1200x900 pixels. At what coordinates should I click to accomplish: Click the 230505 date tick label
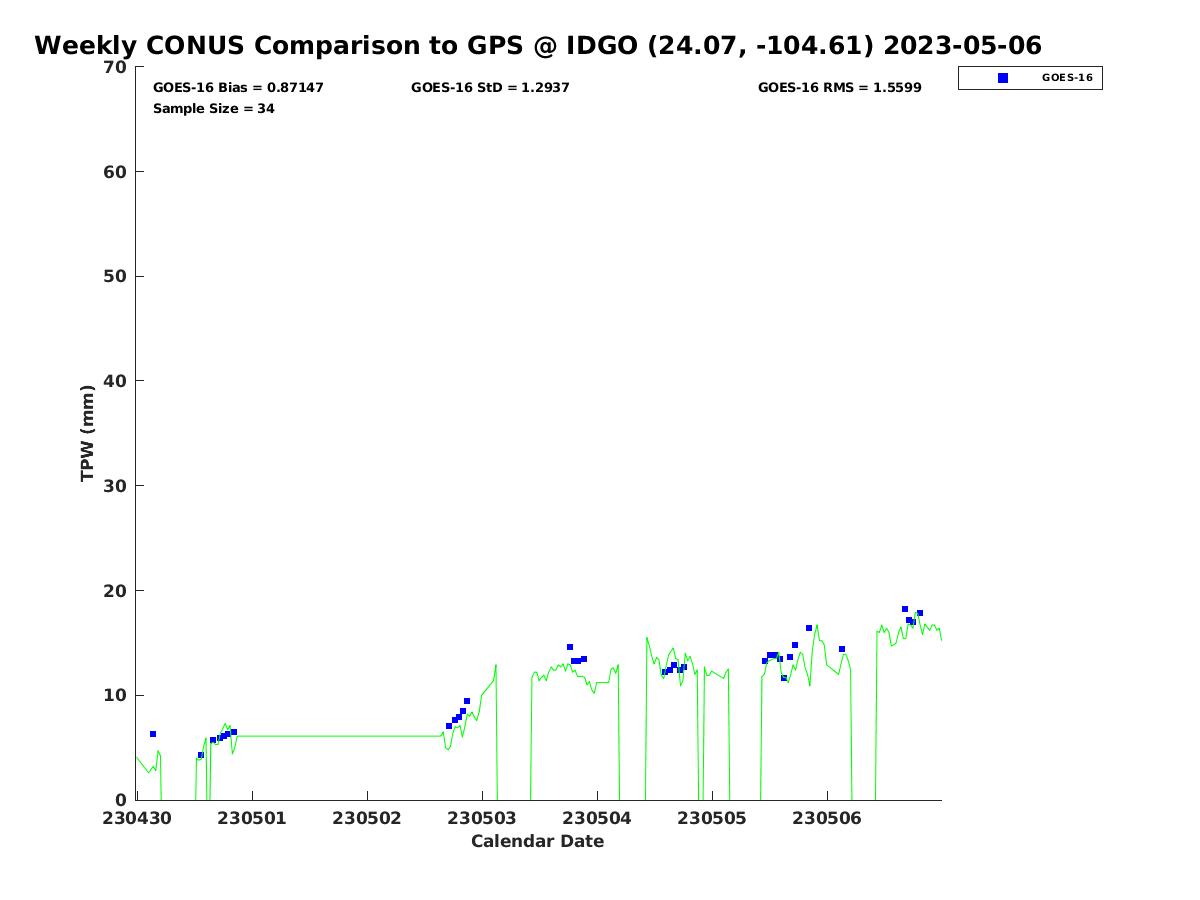(x=712, y=818)
